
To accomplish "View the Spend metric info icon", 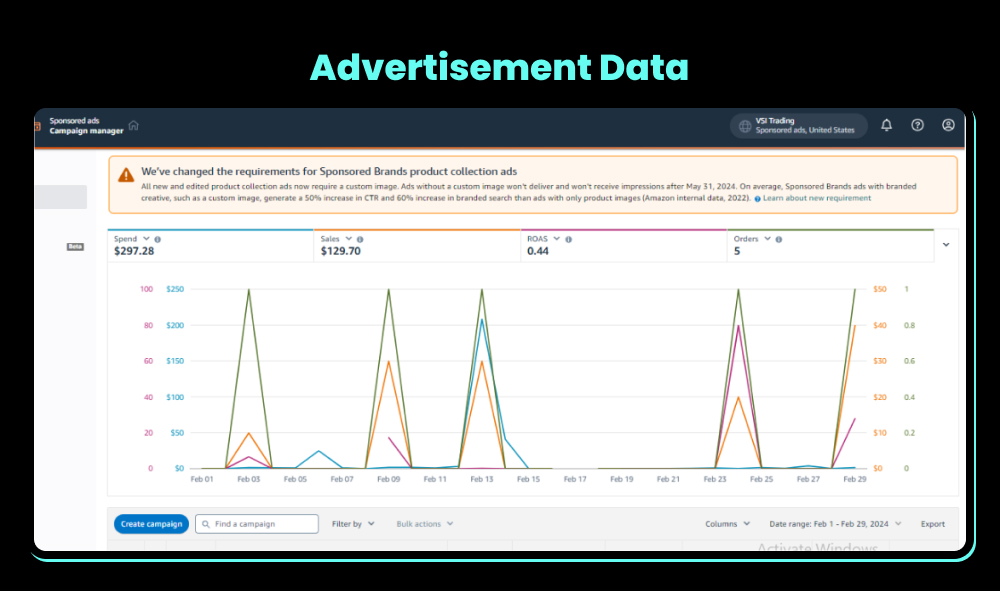I will pyautogui.click(x=157, y=238).
